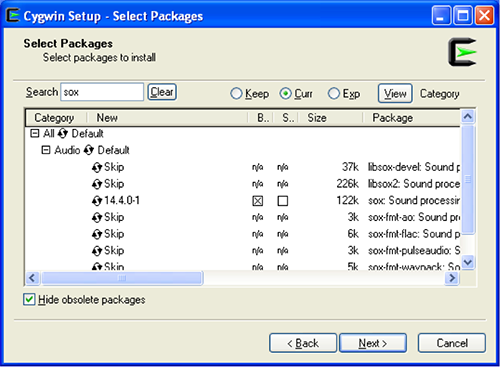Toggle the cycle icon on sox-fmt-ao row
Screen dimensions: 500x367
[97, 217]
